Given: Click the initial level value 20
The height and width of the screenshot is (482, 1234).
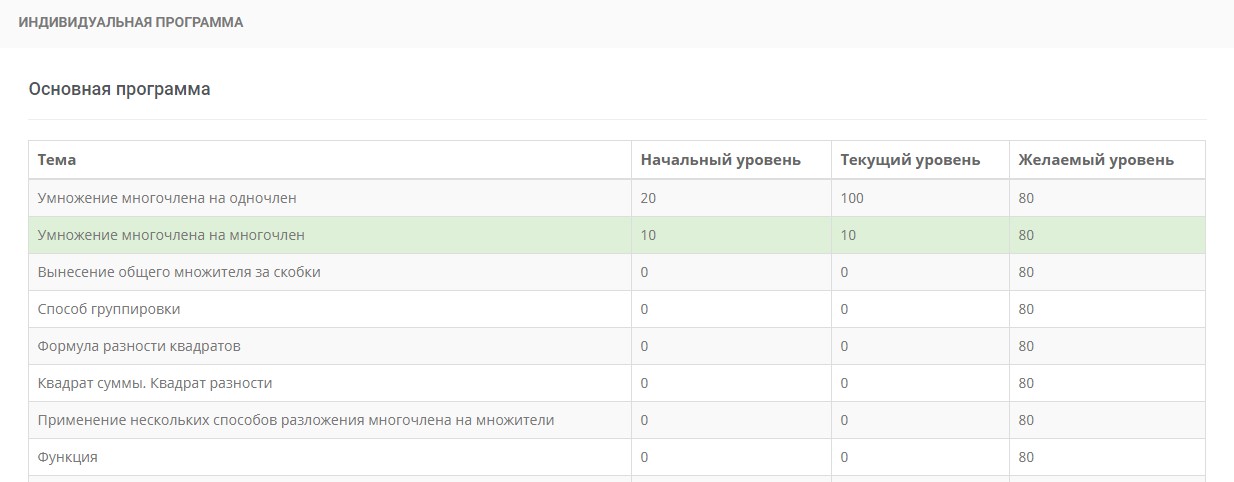Looking at the screenshot, I should pyautogui.click(x=648, y=198).
